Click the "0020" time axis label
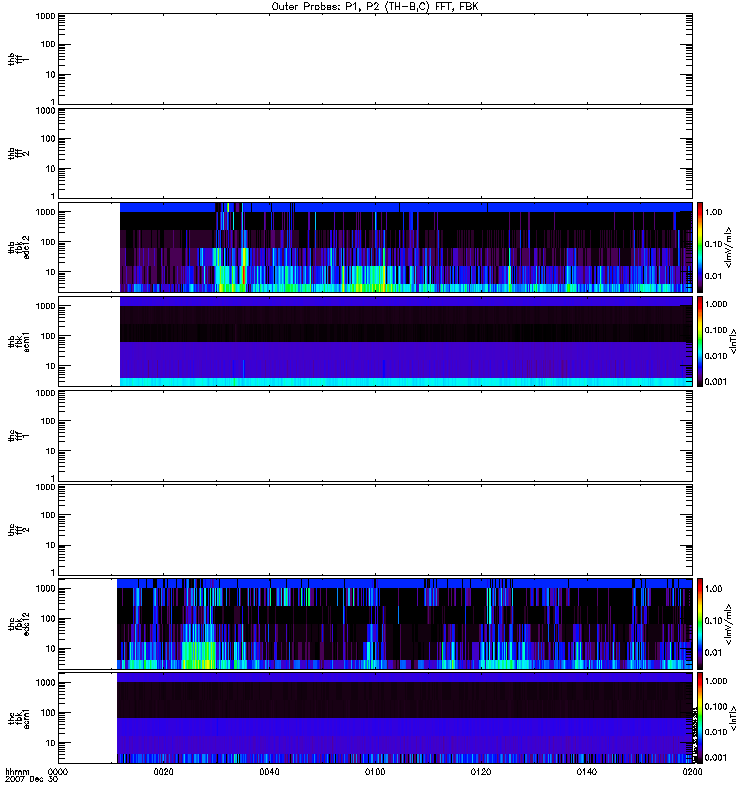Viewport: 750px width, 800px height. point(163,772)
